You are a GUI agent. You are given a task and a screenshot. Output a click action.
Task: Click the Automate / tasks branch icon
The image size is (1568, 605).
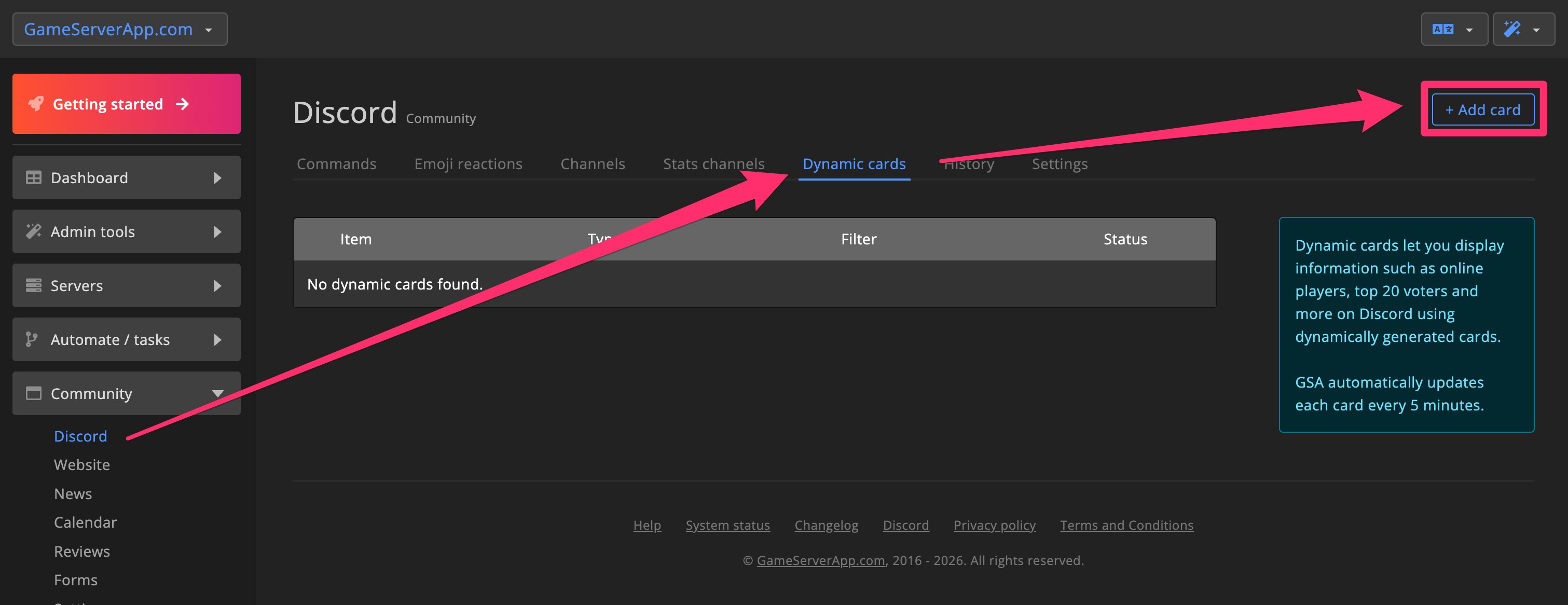coord(32,339)
